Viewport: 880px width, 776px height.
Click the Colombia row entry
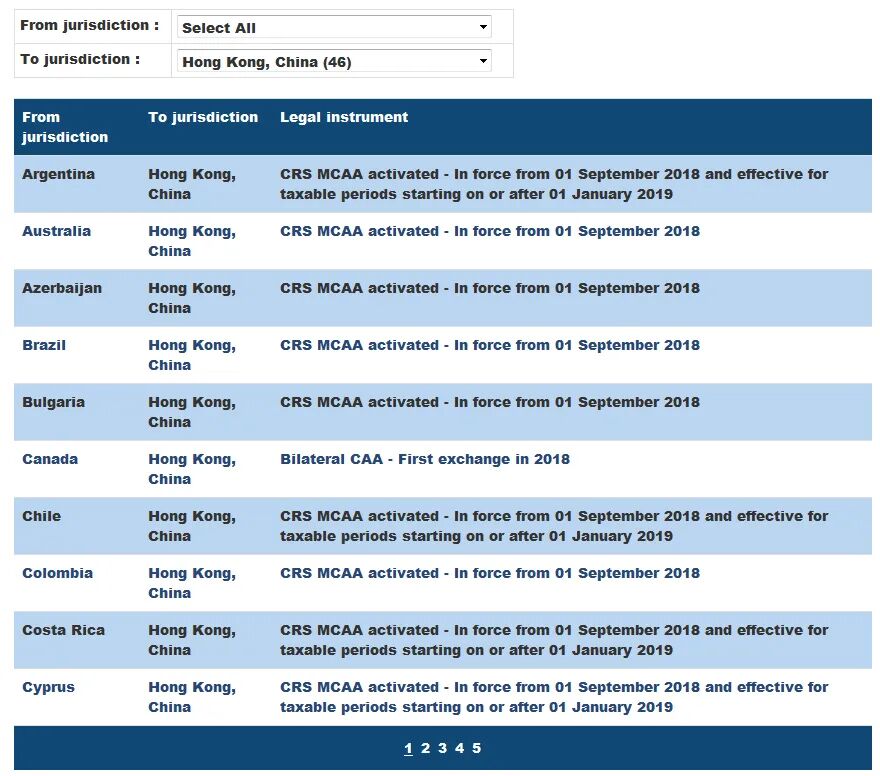pos(57,573)
